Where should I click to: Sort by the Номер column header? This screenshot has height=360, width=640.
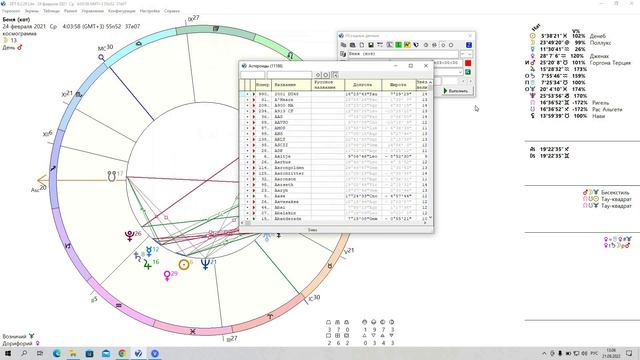coord(263,84)
